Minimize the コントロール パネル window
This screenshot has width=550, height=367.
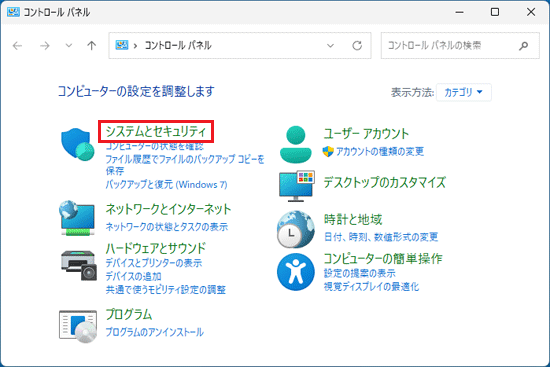460,12
